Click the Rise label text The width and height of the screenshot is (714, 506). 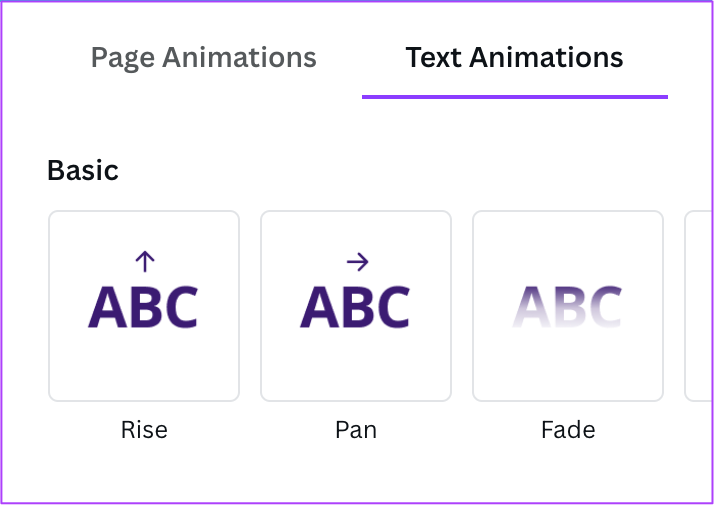[x=144, y=430]
